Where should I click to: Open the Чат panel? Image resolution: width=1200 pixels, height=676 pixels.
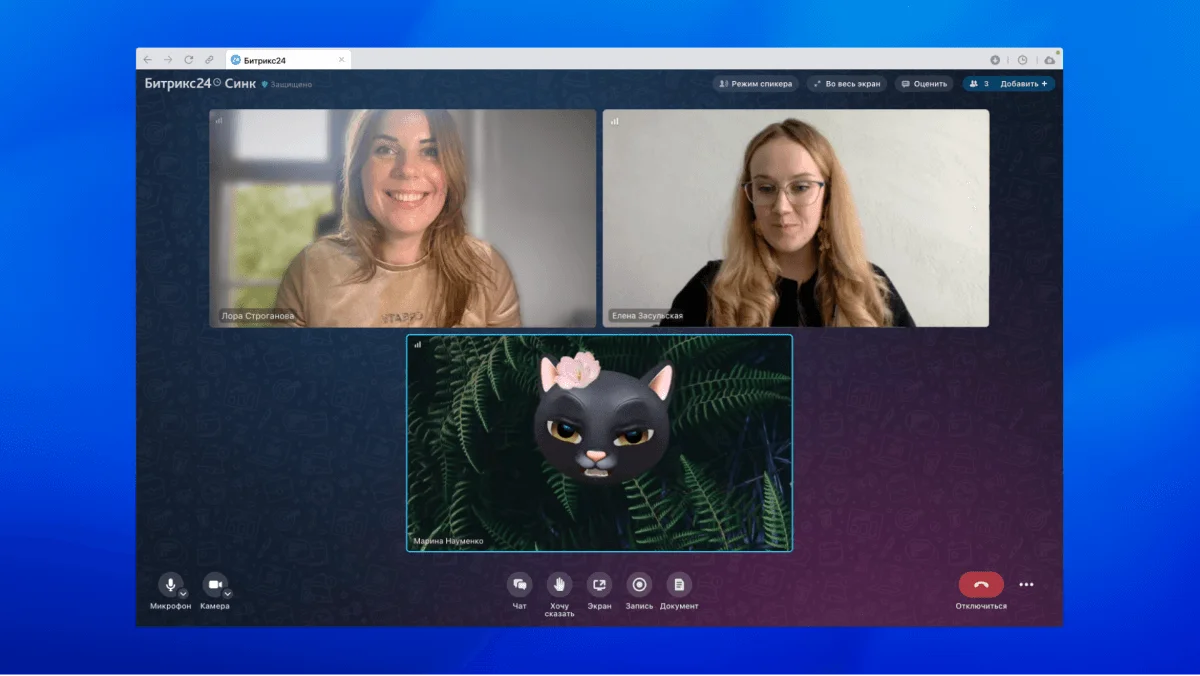click(x=519, y=585)
